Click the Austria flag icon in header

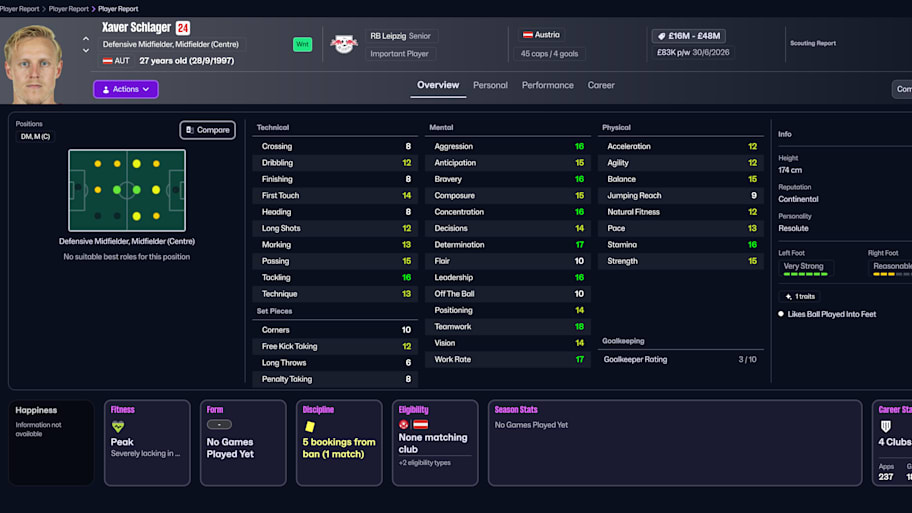pyautogui.click(x=528, y=35)
